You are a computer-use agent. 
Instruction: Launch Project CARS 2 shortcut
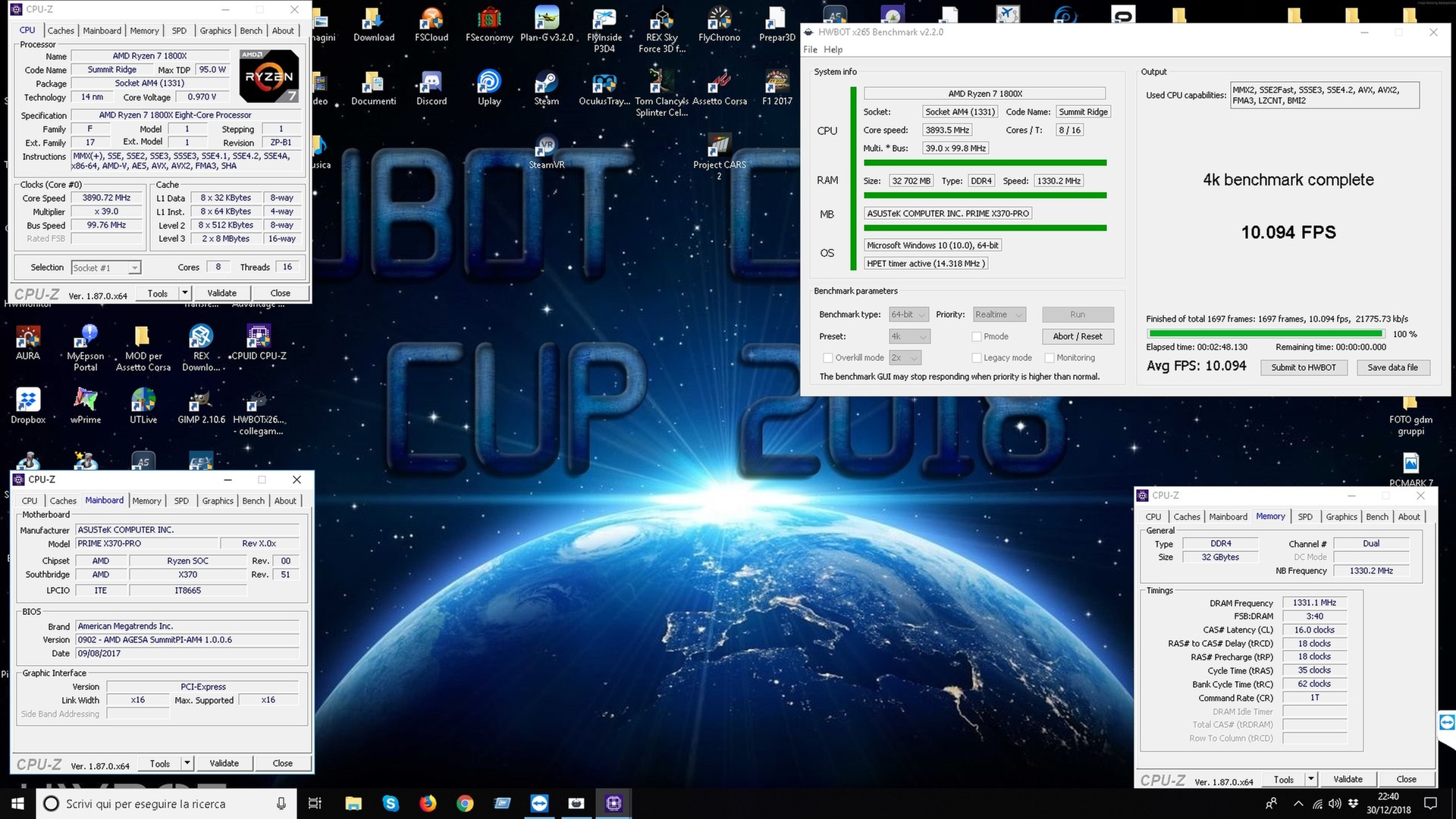[719, 158]
